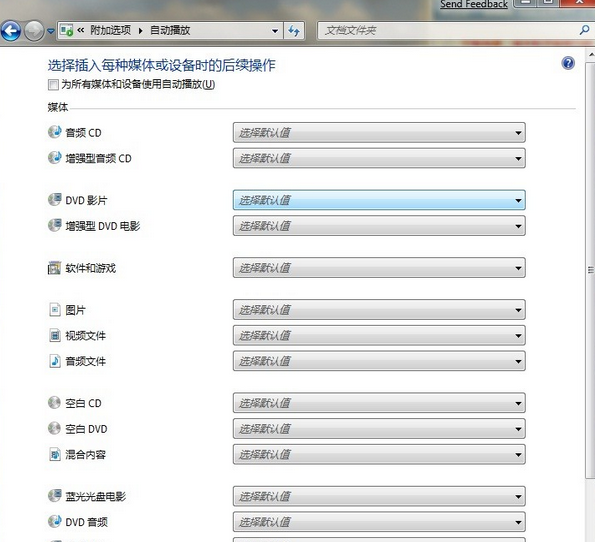This screenshot has width=595, height=542.
Task: Click the 文档文件夹 search field
Action: point(448,30)
